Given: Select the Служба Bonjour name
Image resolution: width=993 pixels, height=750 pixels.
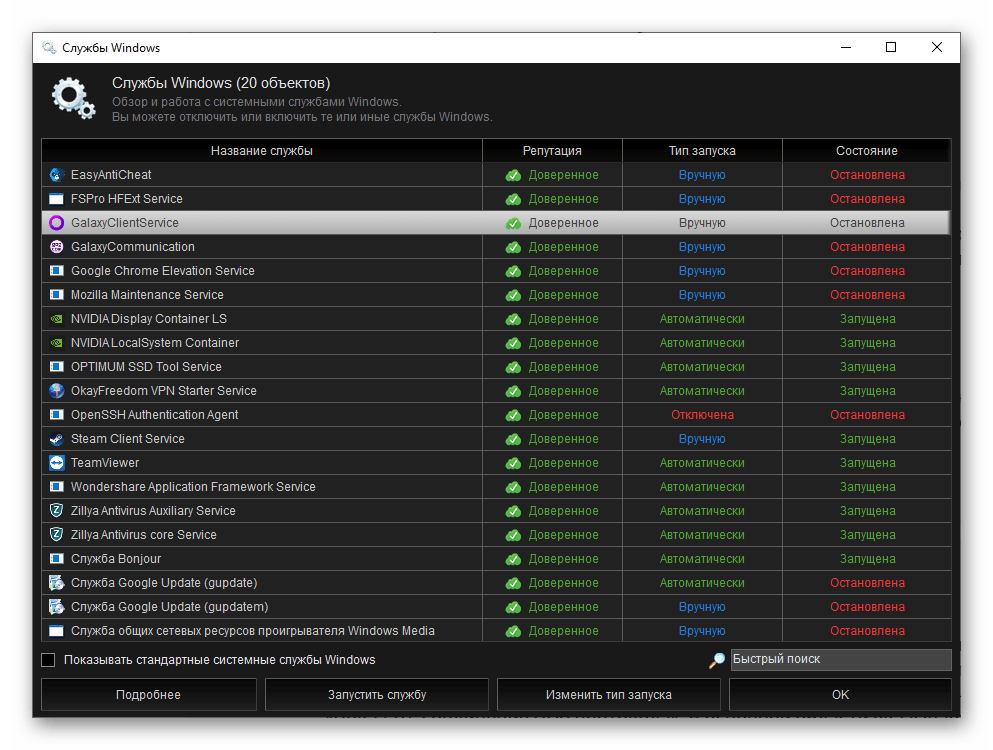Looking at the screenshot, I should (x=116, y=559).
